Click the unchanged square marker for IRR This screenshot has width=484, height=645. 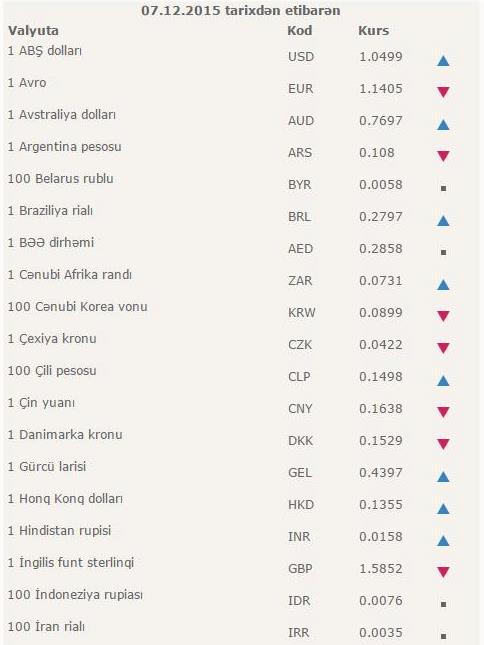click(443, 636)
